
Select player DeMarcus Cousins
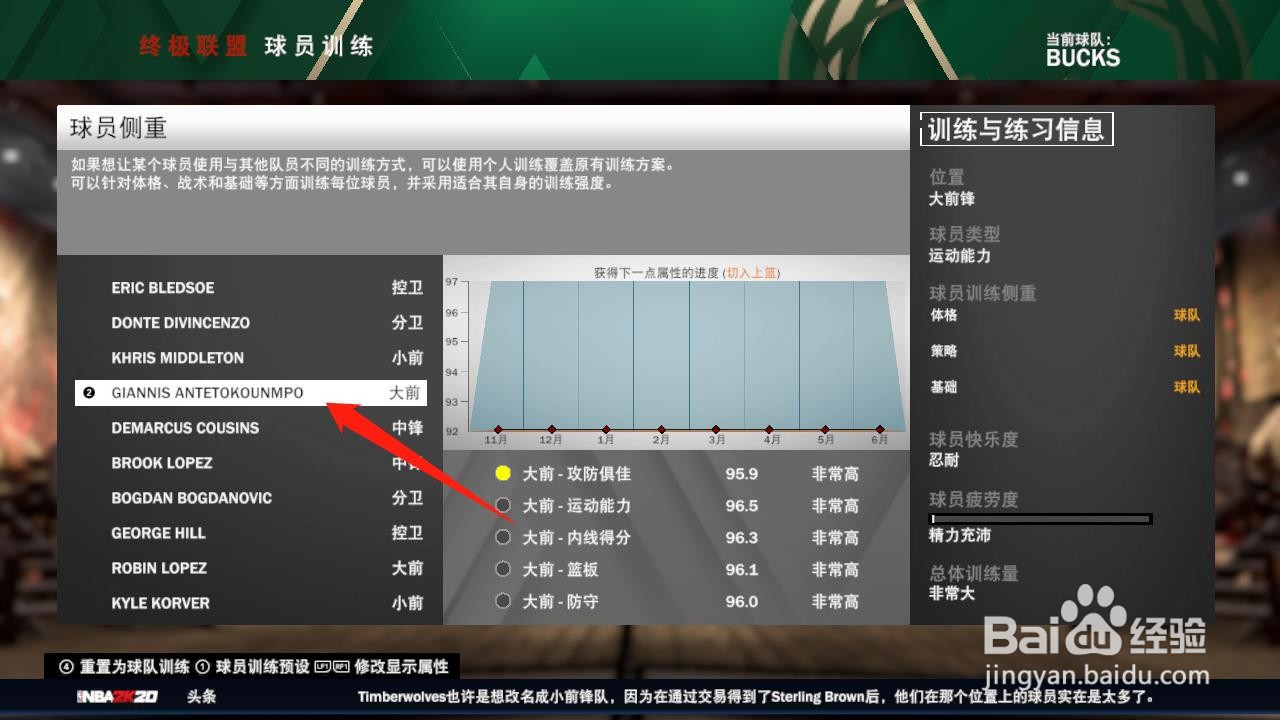(x=251, y=428)
